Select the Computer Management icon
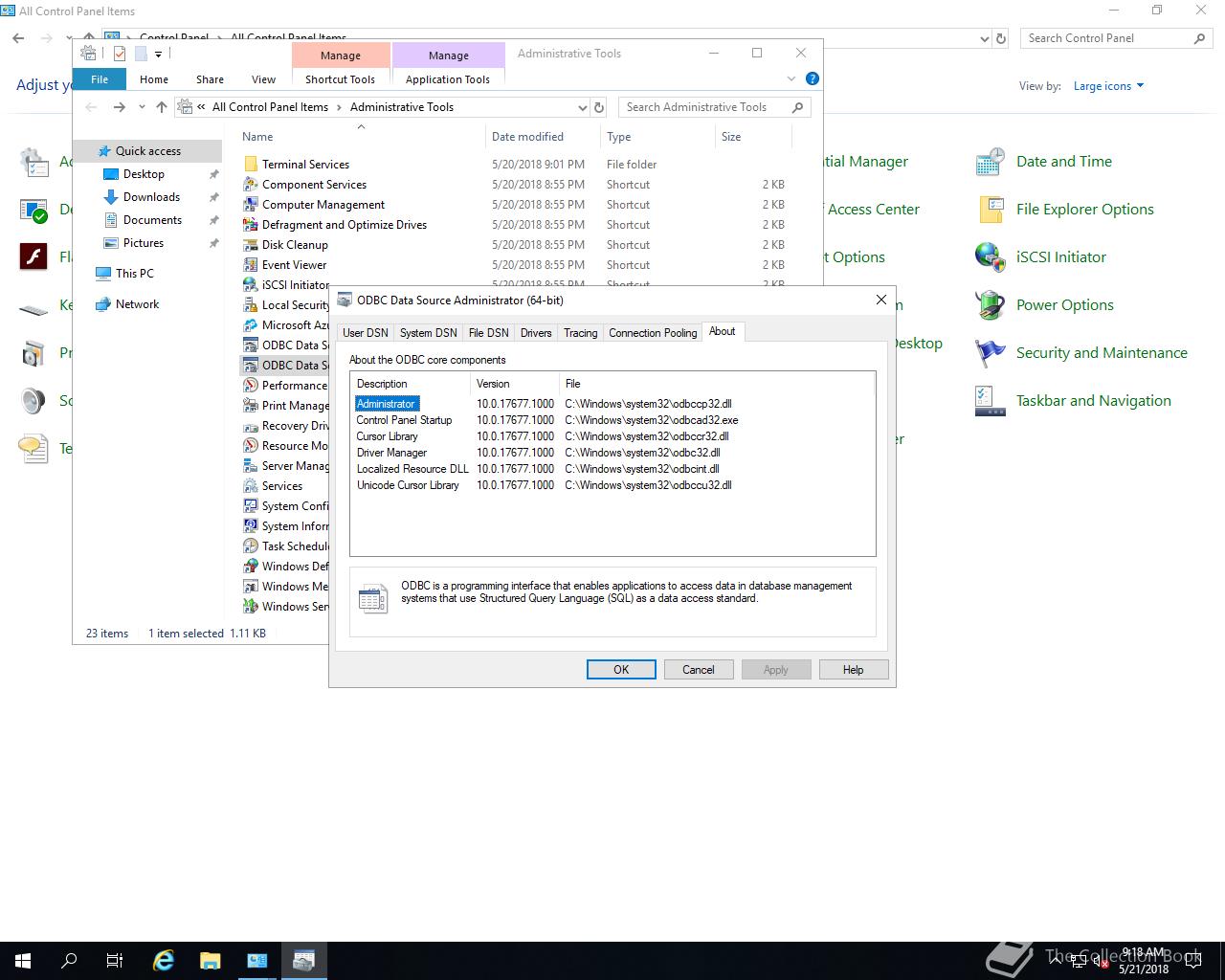The height and width of the screenshot is (980, 1225). [251, 204]
